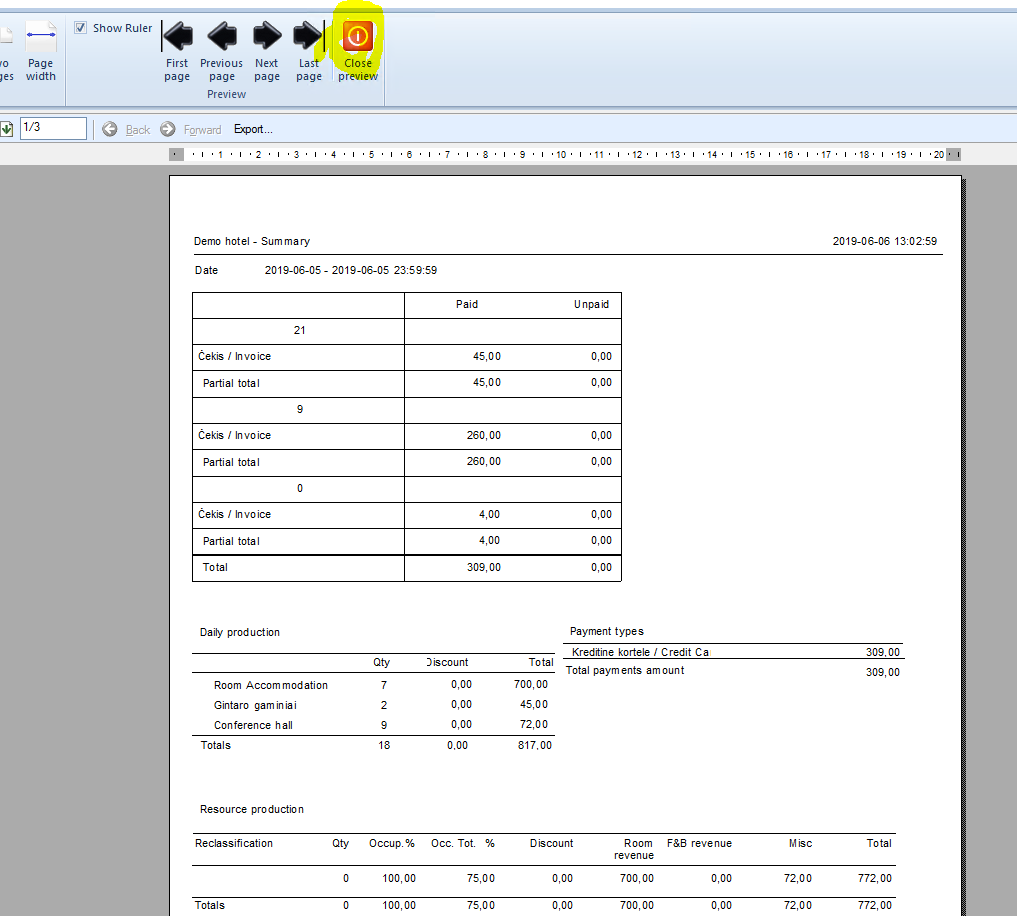This screenshot has width=1017, height=916.
Task: Click the Daily production heading
Action: 240,633
